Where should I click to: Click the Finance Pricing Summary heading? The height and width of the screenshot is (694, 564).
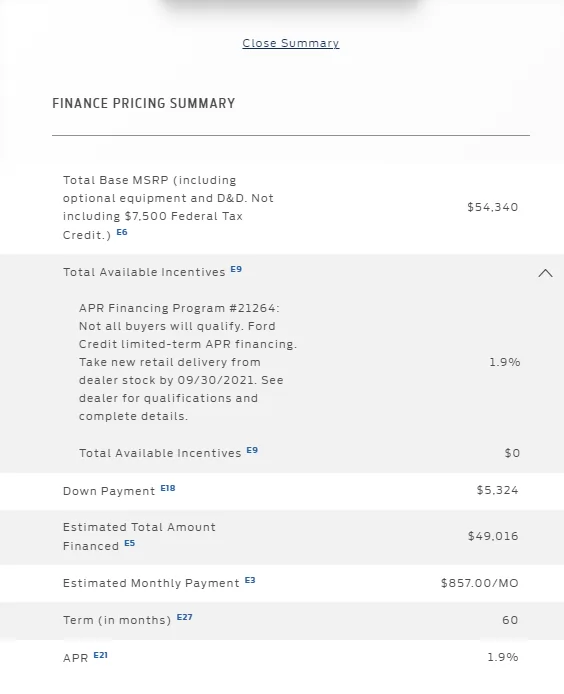pyautogui.click(x=143, y=104)
